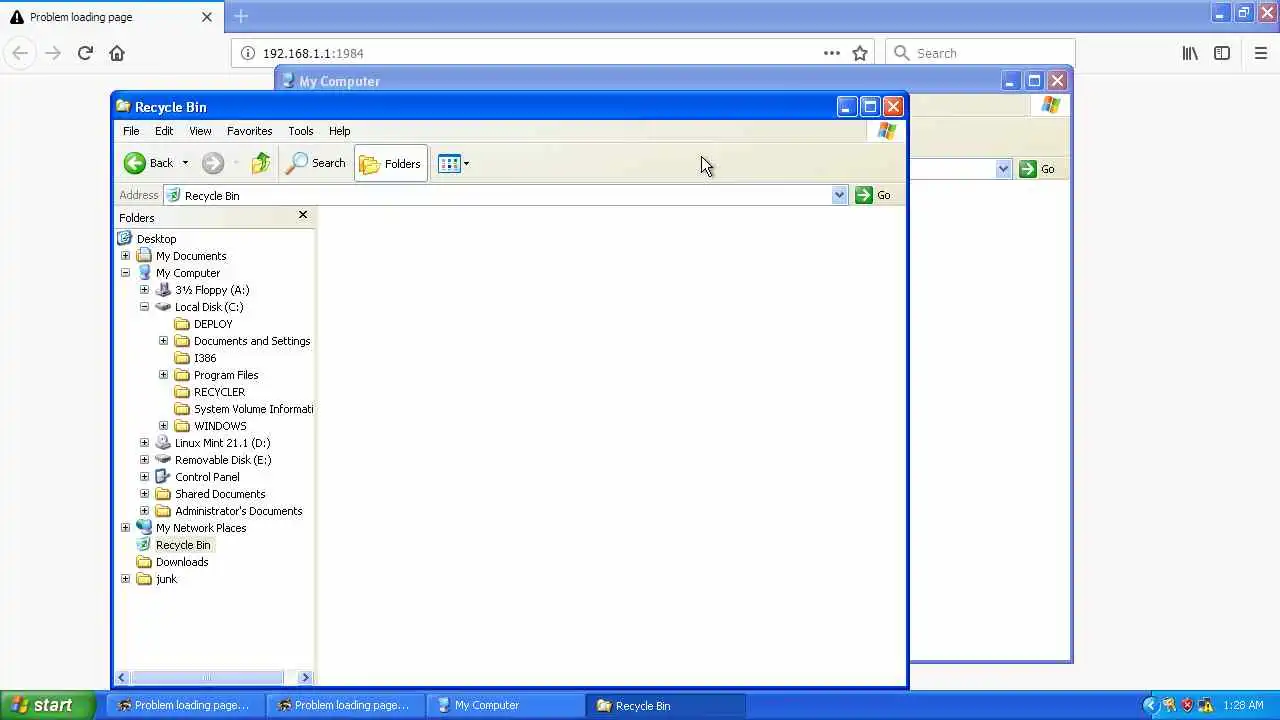Screen dimensions: 1280x720
Task: Switch to first Problem loading page taskbar item
Action: click(185, 705)
